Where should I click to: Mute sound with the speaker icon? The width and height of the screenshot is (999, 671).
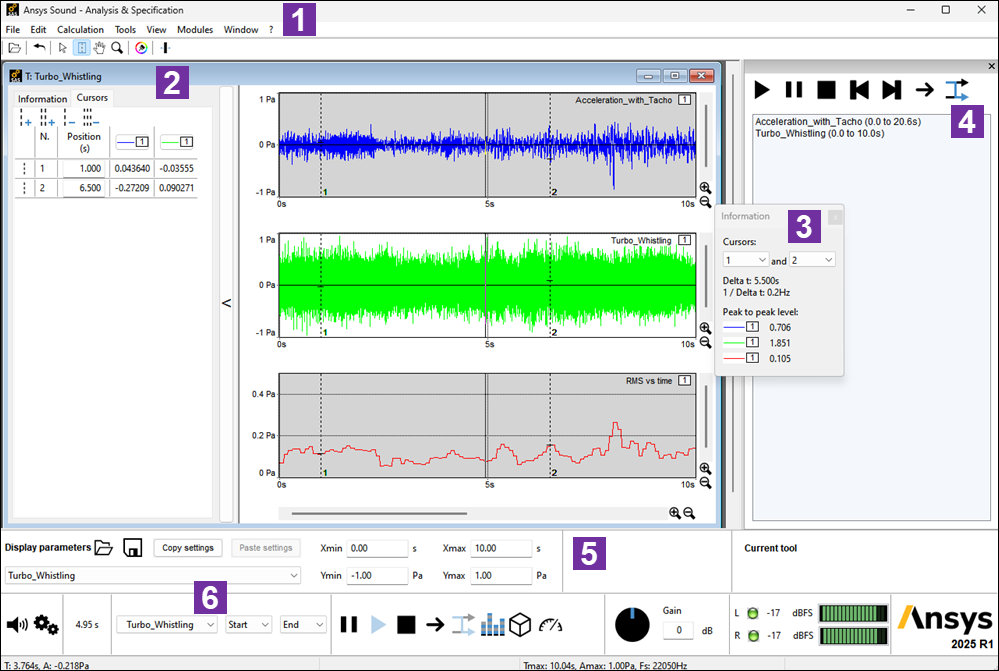point(17,625)
